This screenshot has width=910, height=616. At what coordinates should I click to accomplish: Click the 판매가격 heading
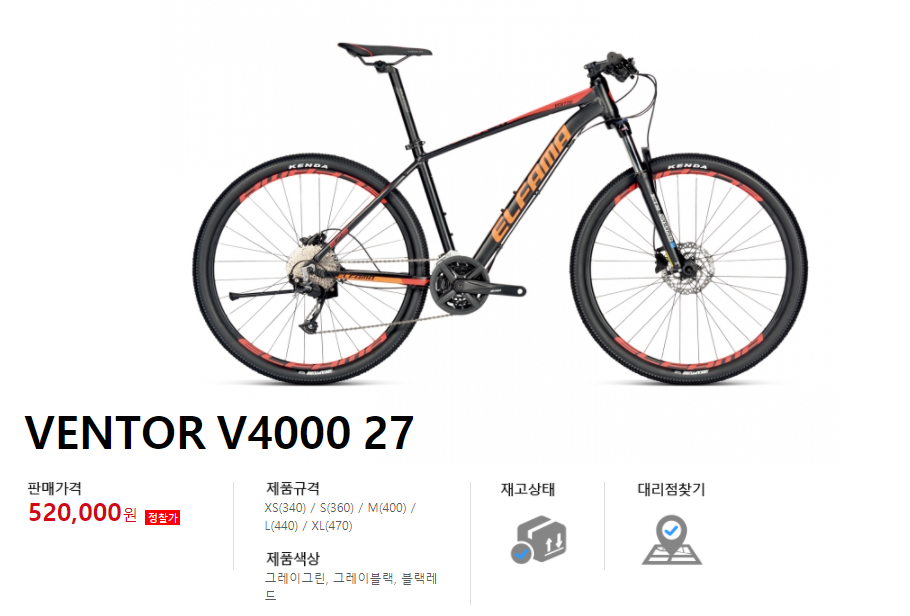(55, 488)
